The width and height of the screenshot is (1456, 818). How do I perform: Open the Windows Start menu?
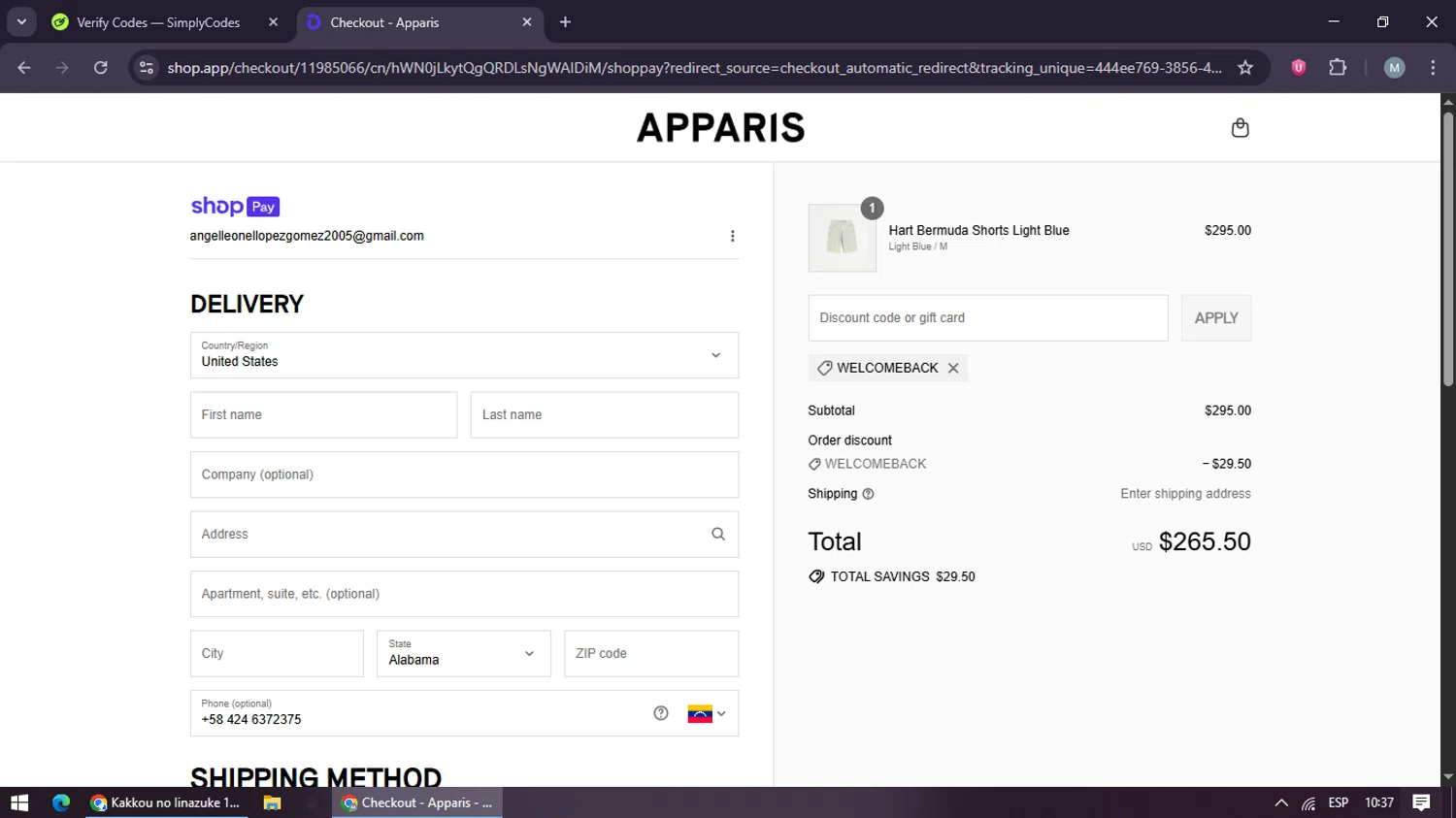[19, 802]
